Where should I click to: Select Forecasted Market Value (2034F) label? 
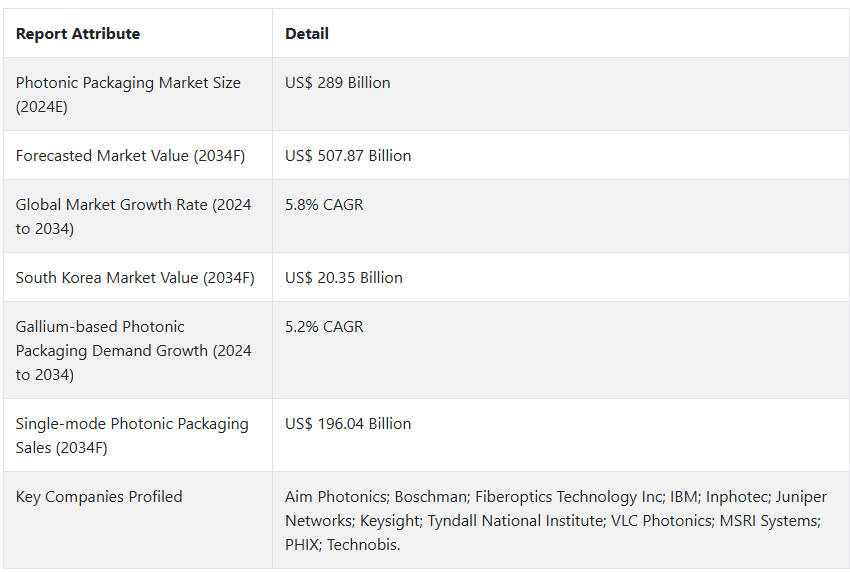(x=130, y=156)
